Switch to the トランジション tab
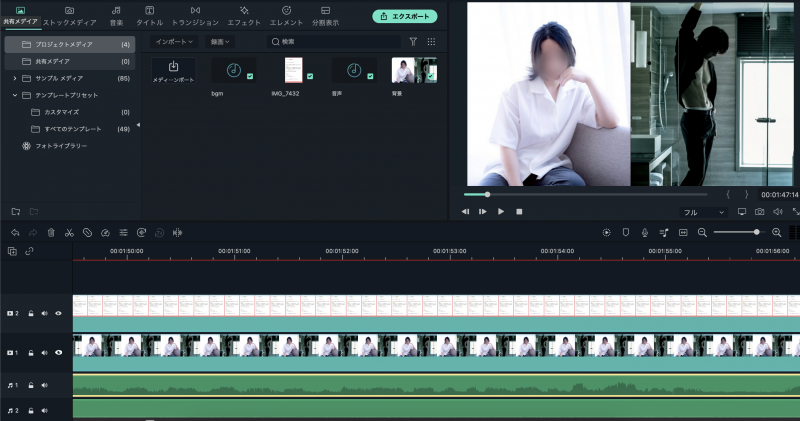This screenshot has height=421, width=800. click(195, 15)
